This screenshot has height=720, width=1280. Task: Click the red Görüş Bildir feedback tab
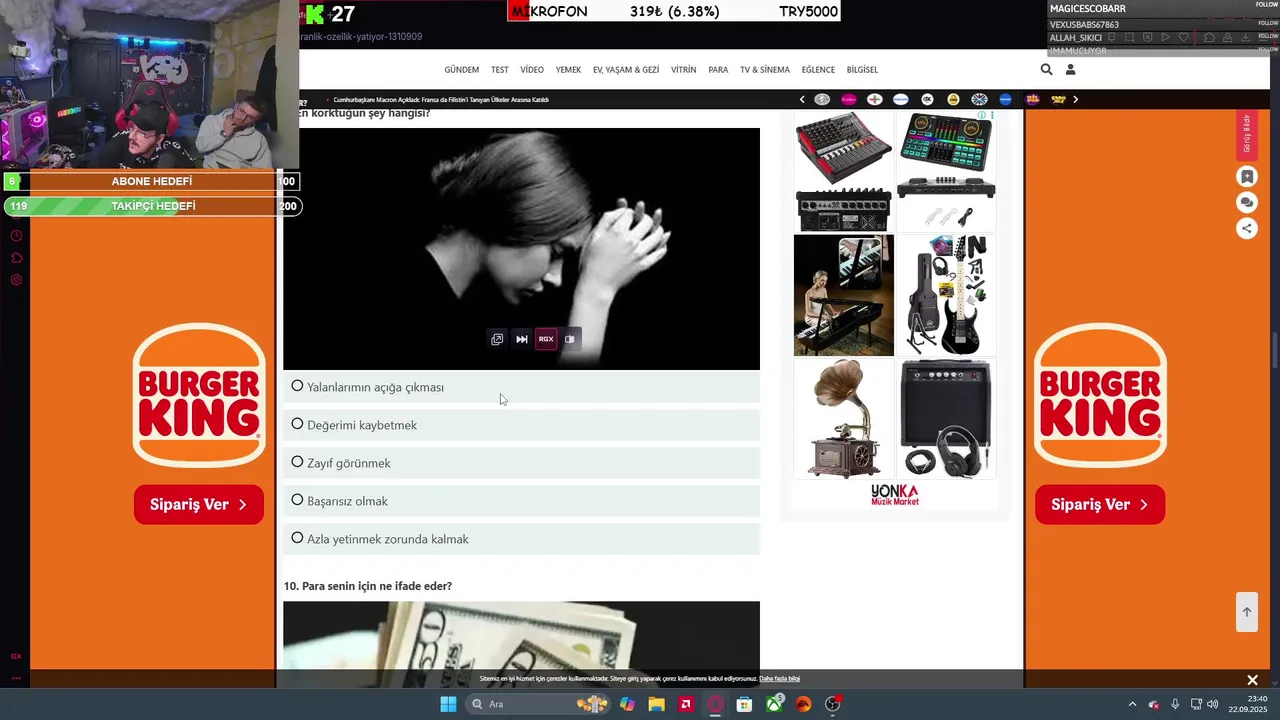click(1246, 134)
